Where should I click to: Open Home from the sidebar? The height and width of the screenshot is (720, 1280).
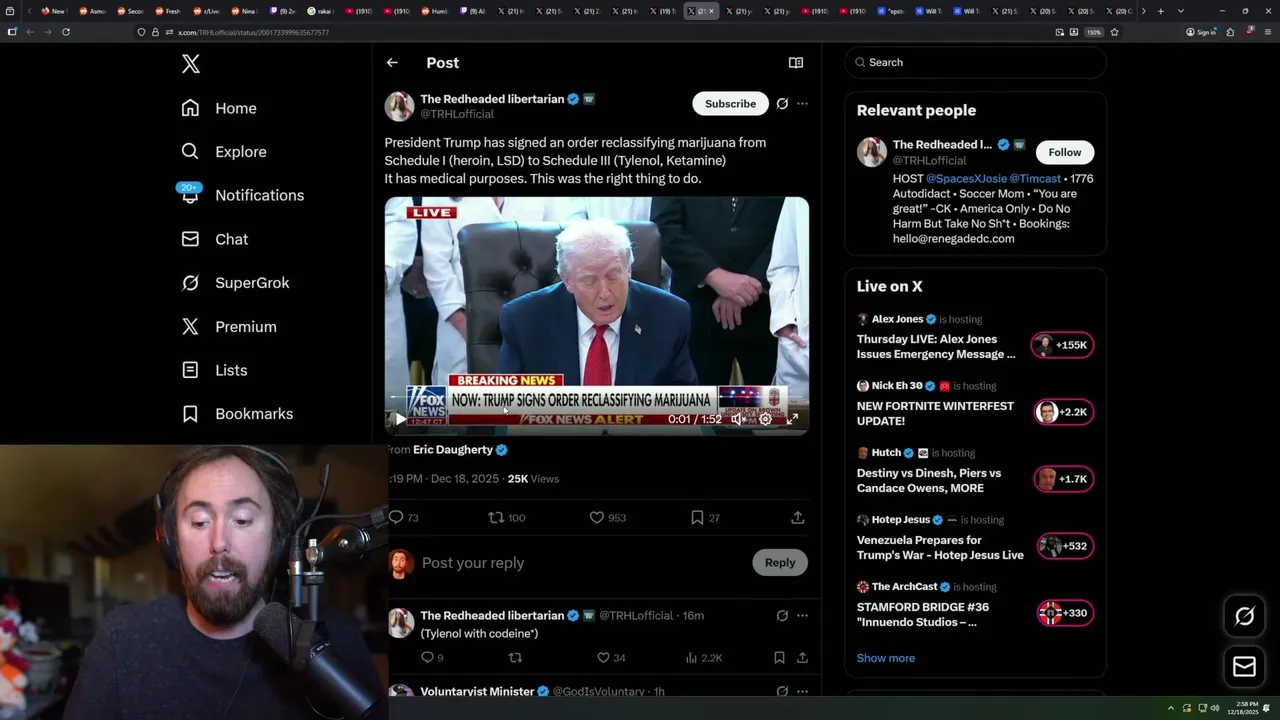[219, 108]
